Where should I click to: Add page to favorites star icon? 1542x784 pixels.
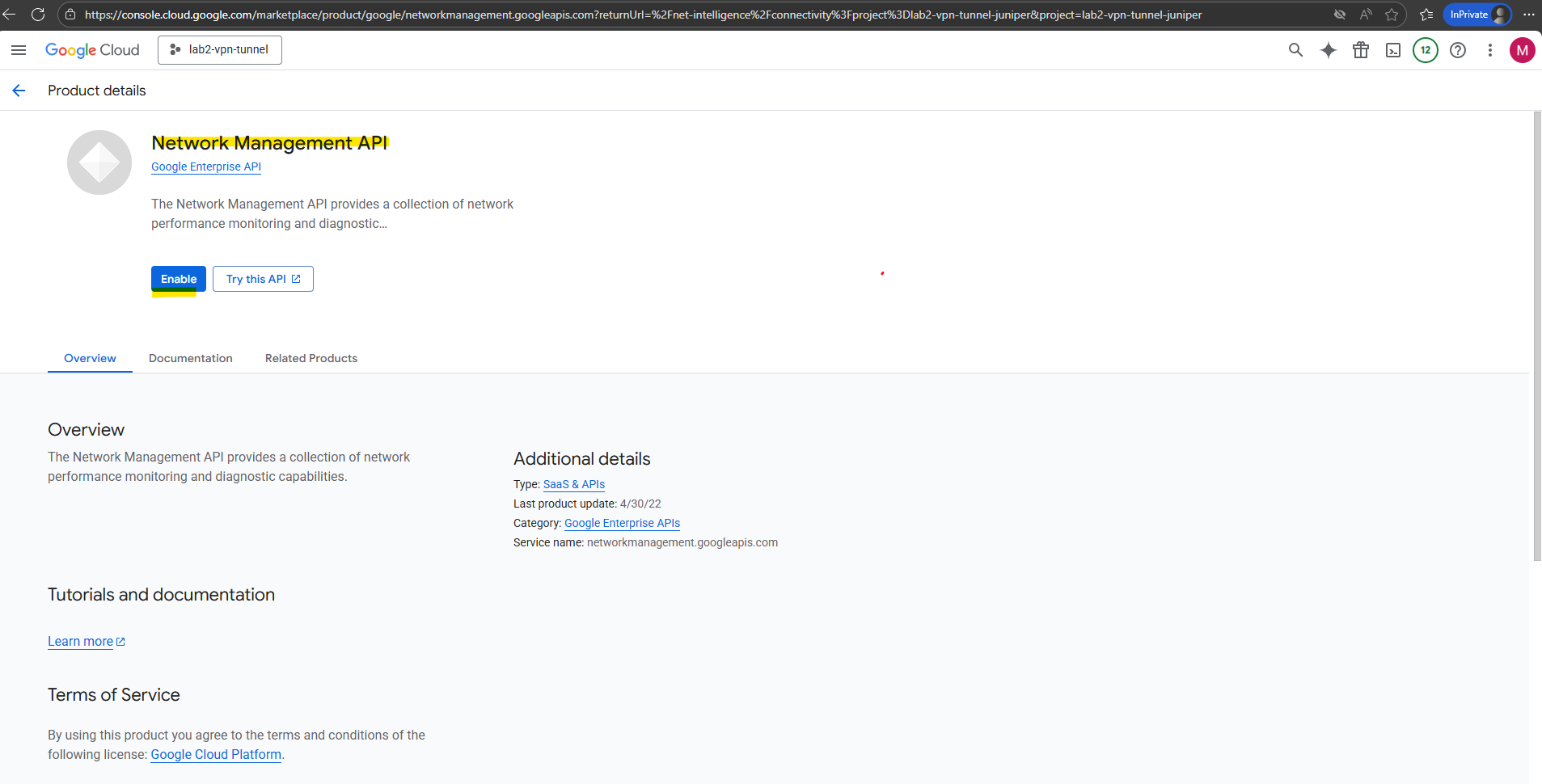pyautogui.click(x=1392, y=15)
